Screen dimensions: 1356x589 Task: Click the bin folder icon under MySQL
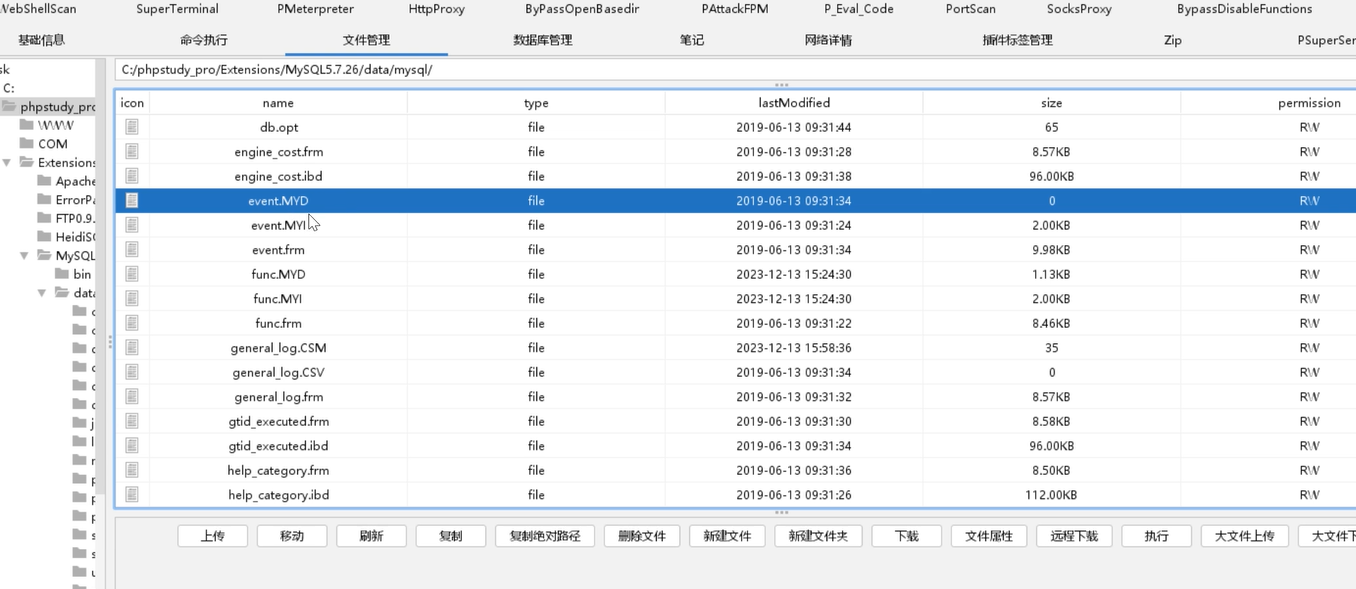pyautogui.click(x=62, y=274)
